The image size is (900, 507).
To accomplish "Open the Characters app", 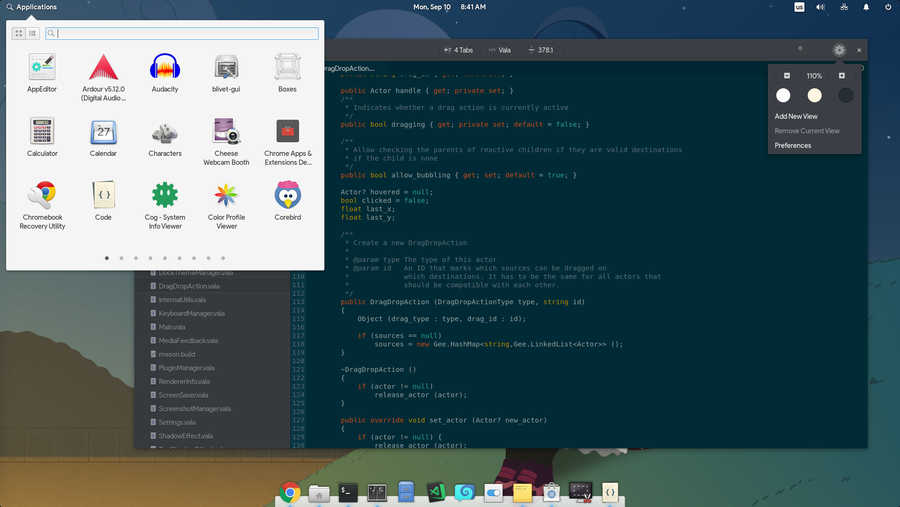I will (x=165, y=132).
